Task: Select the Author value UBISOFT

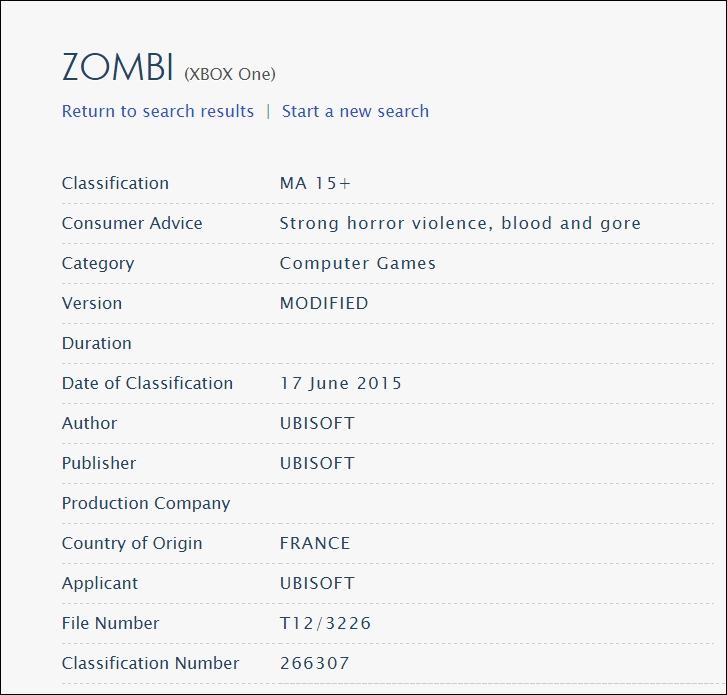Action: 317,423
